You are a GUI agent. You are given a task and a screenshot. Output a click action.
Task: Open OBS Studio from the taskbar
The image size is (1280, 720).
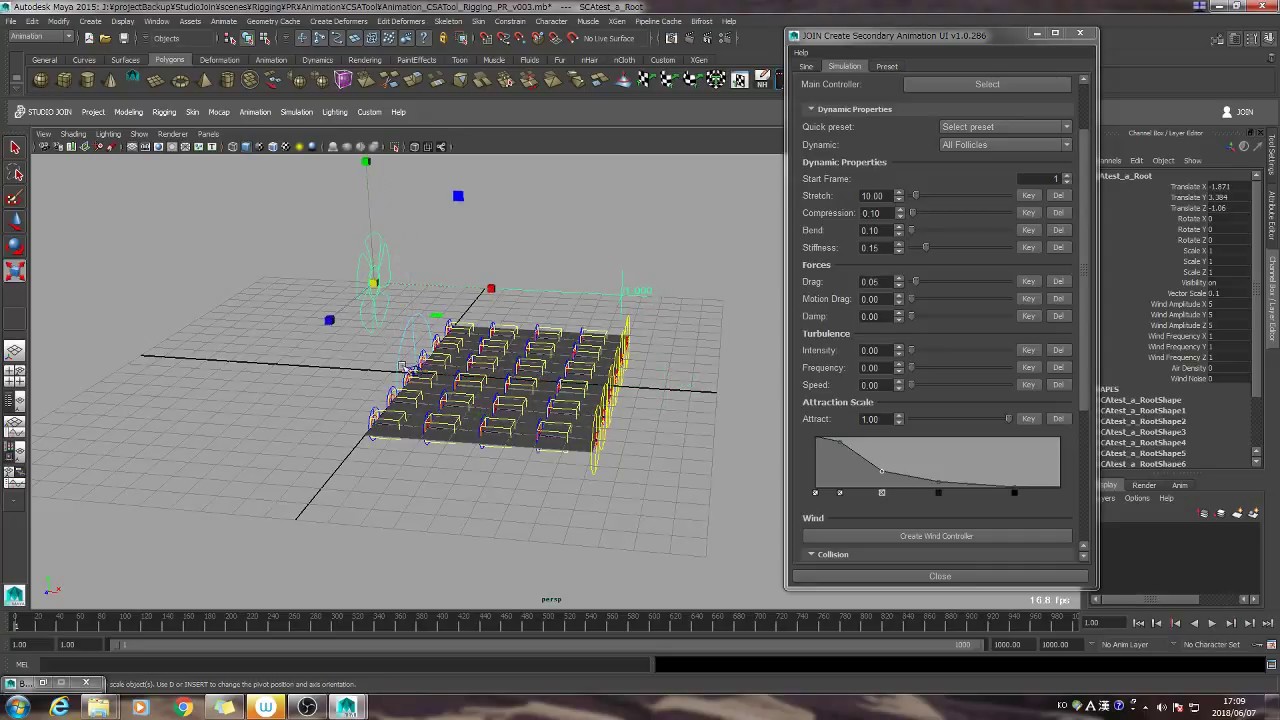pyautogui.click(x=307, y=707)
